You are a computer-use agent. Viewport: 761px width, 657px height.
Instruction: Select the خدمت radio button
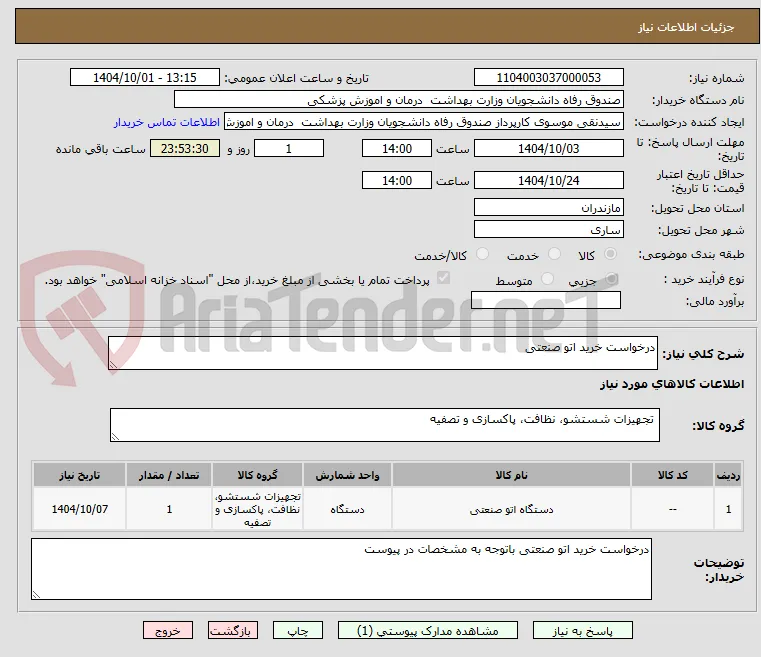554,254
